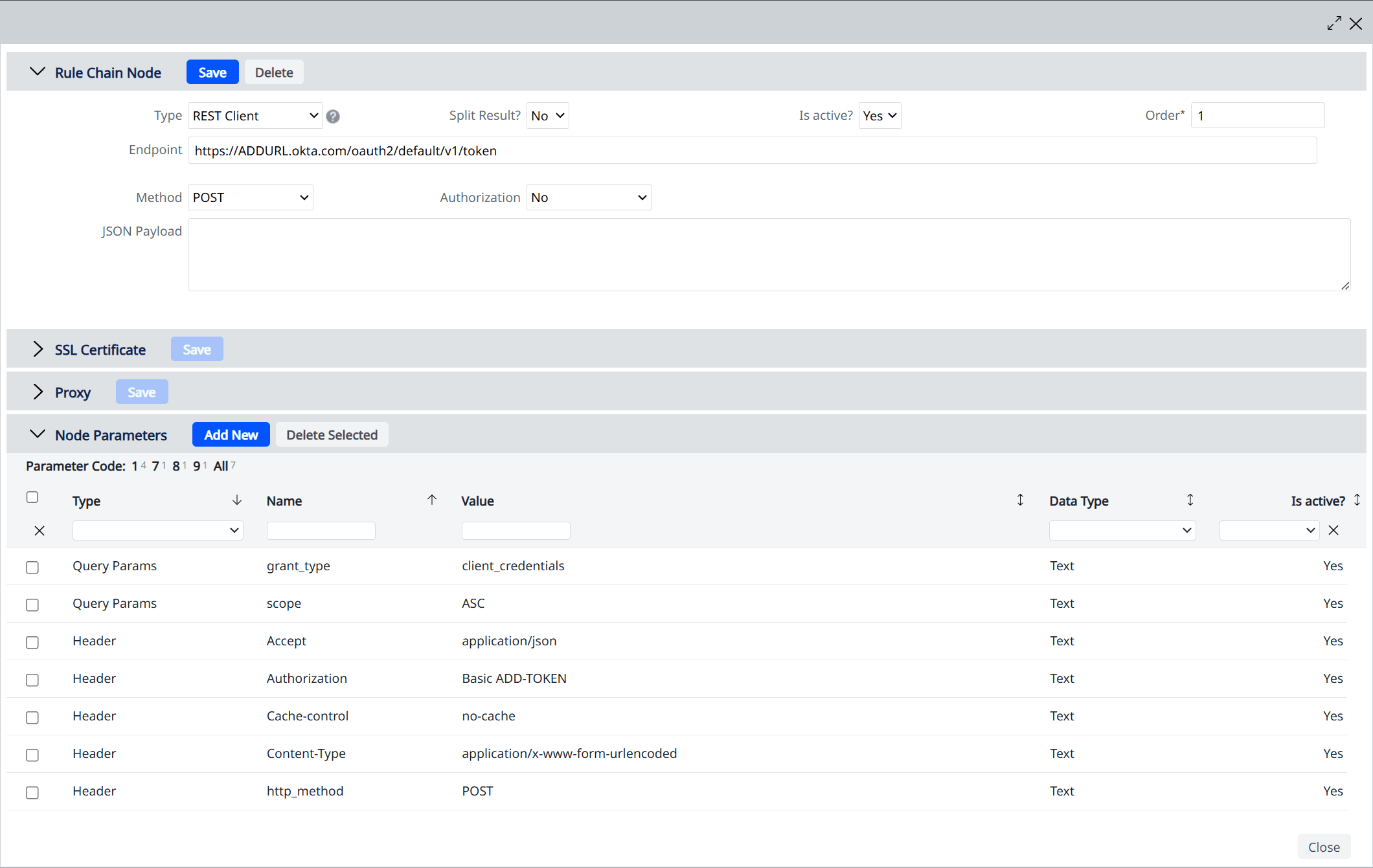Check the Content-Type row checkbox
1373x868 pixels.
32,755
